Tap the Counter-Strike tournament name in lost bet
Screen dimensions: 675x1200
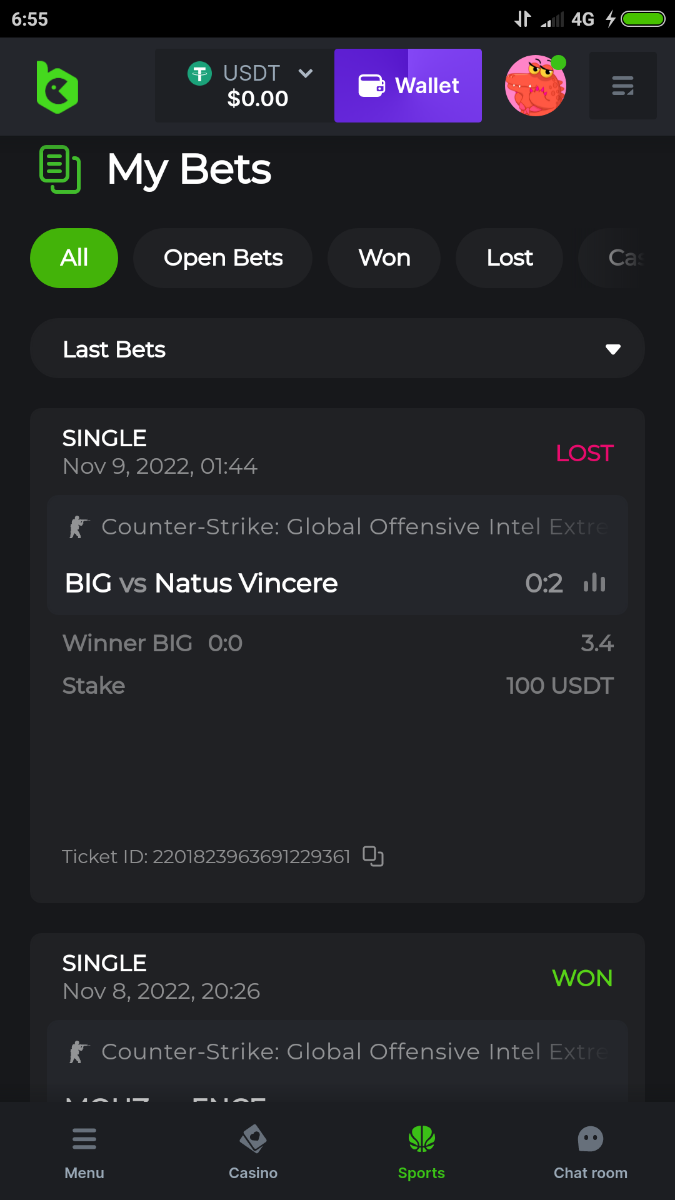tap(354, 526)
